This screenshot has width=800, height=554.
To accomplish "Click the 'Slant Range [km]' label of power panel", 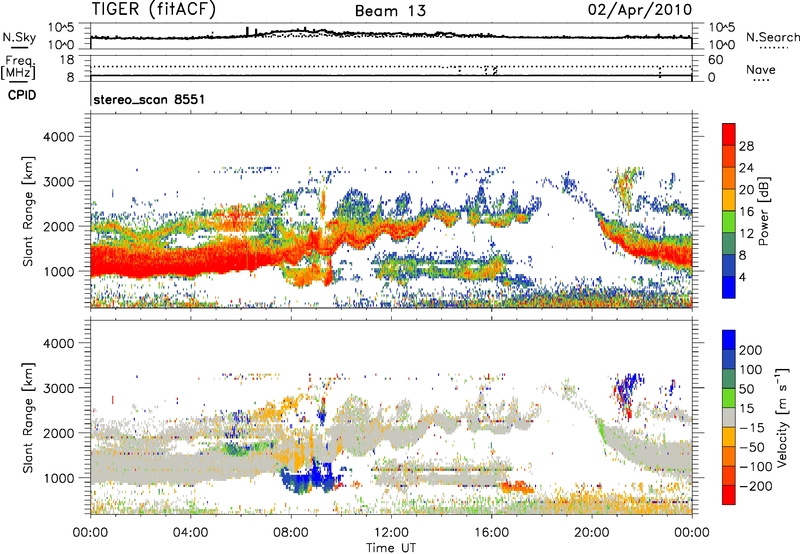I will 28,211.
